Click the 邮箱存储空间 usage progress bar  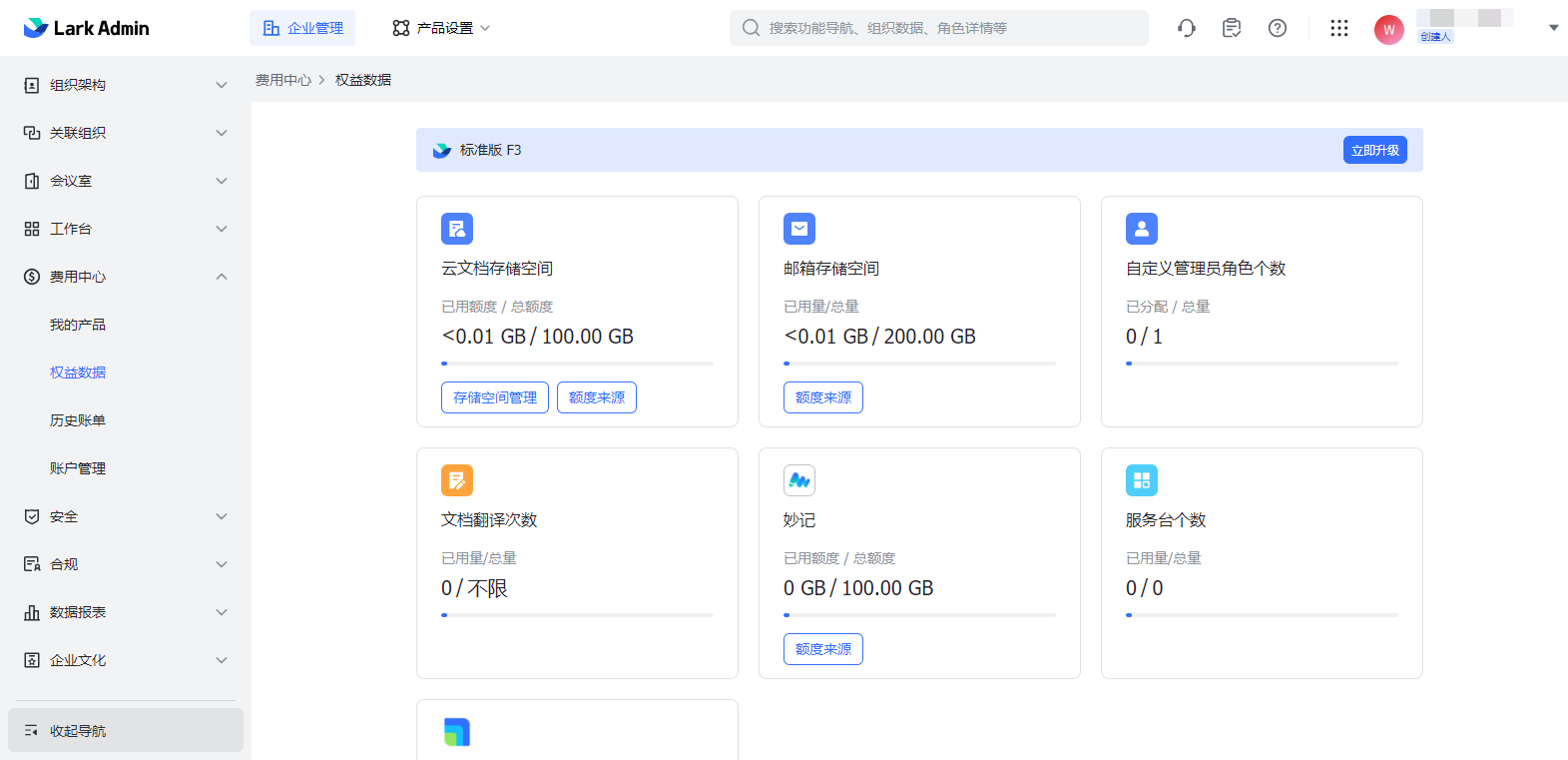[919, 364]
